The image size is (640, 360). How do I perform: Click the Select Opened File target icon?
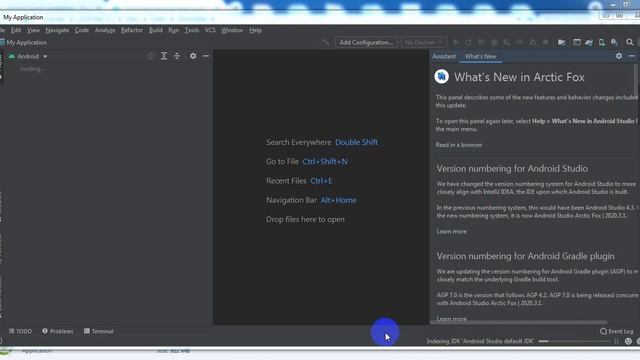[151, 56]
